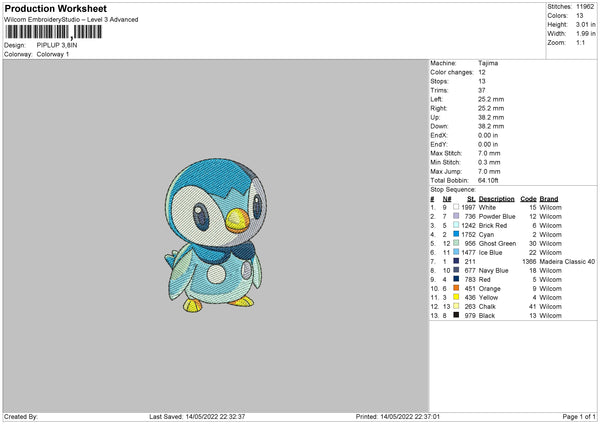Select the Zoom value "1:1"
Screen dimensions: 600x424
(x=580, y=43)
